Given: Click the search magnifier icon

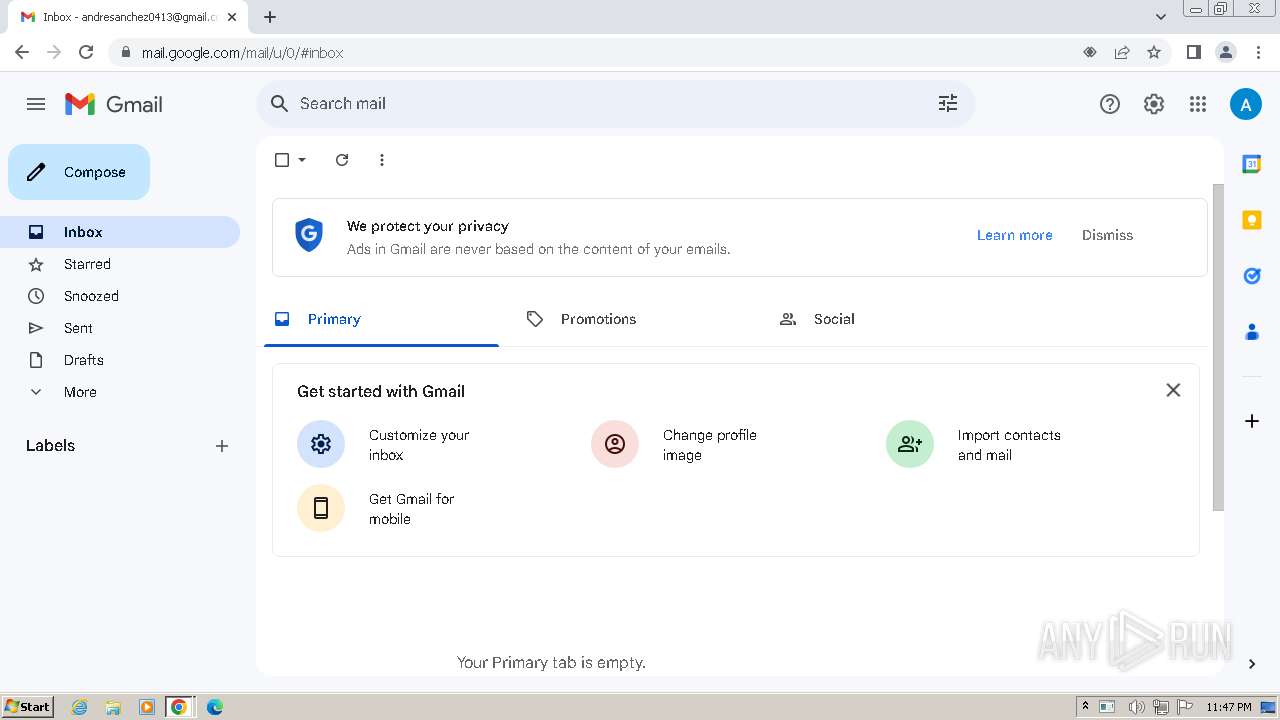Looking at the screenshot, I should (x=280, y=103).
